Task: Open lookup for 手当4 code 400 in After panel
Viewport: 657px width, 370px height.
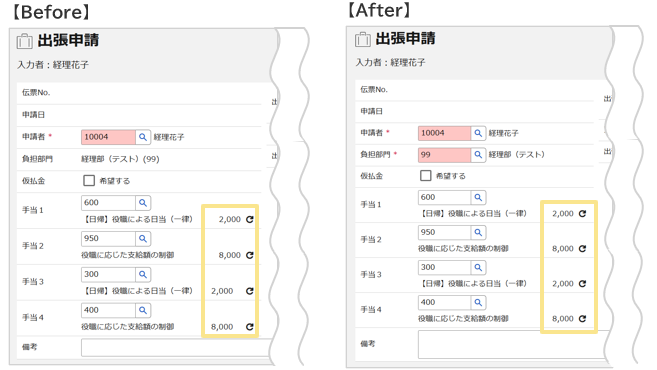Action: tap(478, 302)
